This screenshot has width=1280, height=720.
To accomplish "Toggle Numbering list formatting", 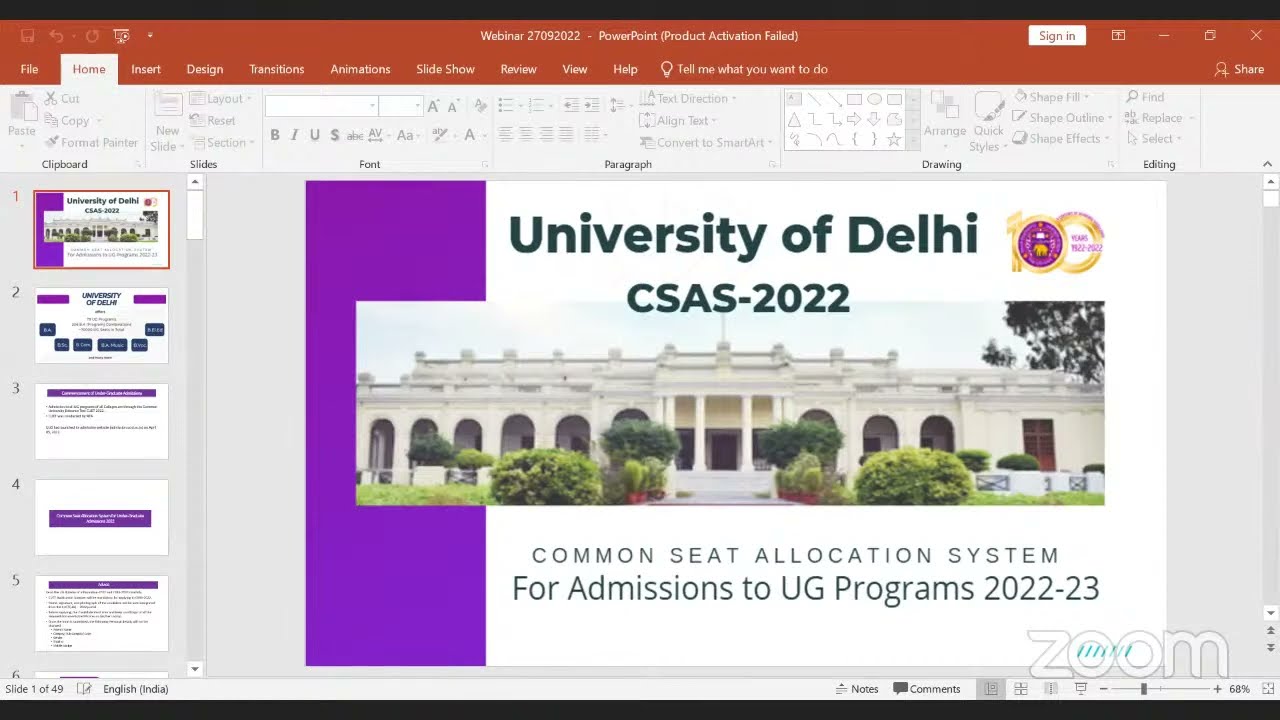I will coord(539,105).
